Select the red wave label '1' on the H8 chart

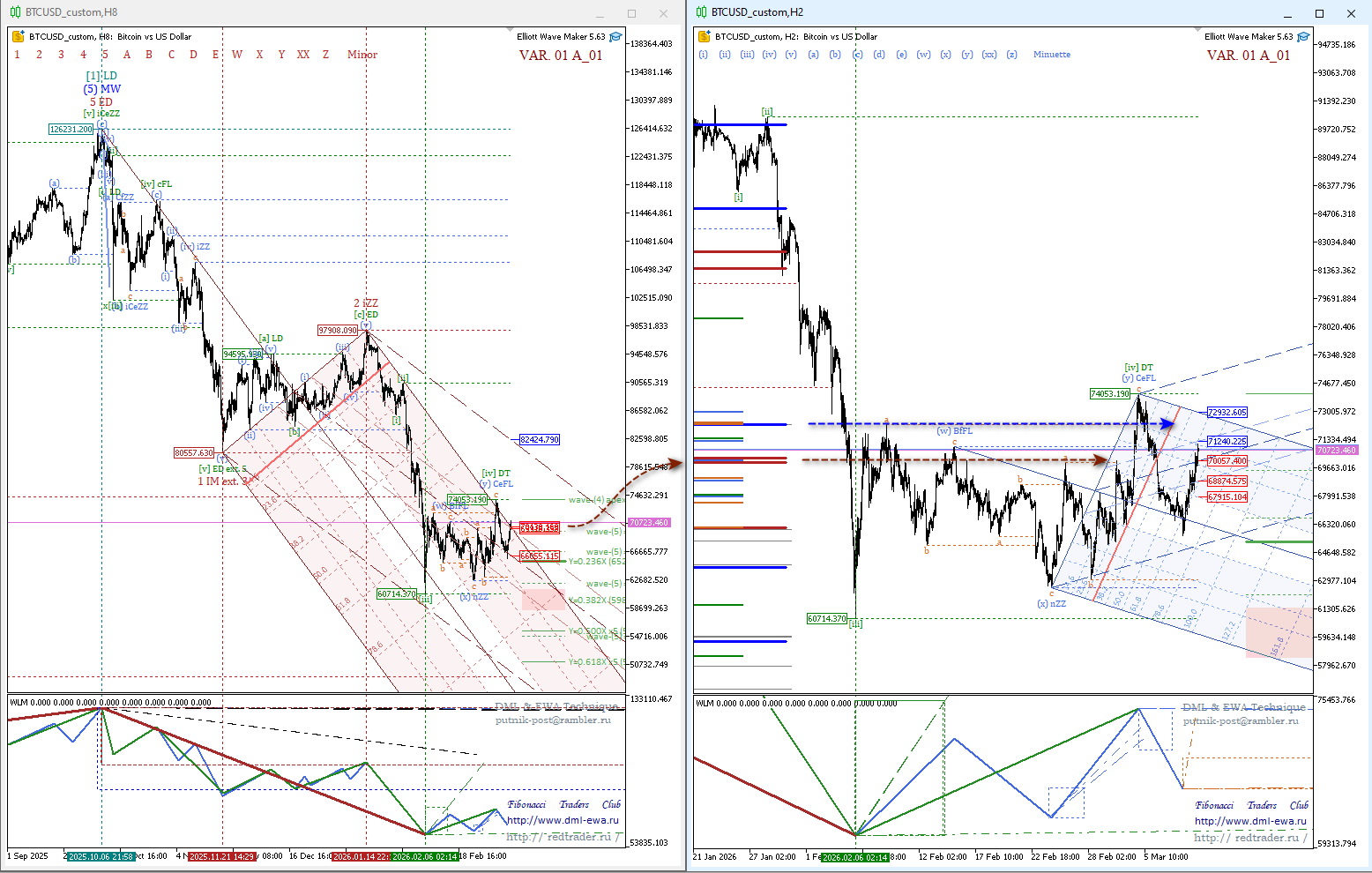(18, 55)
